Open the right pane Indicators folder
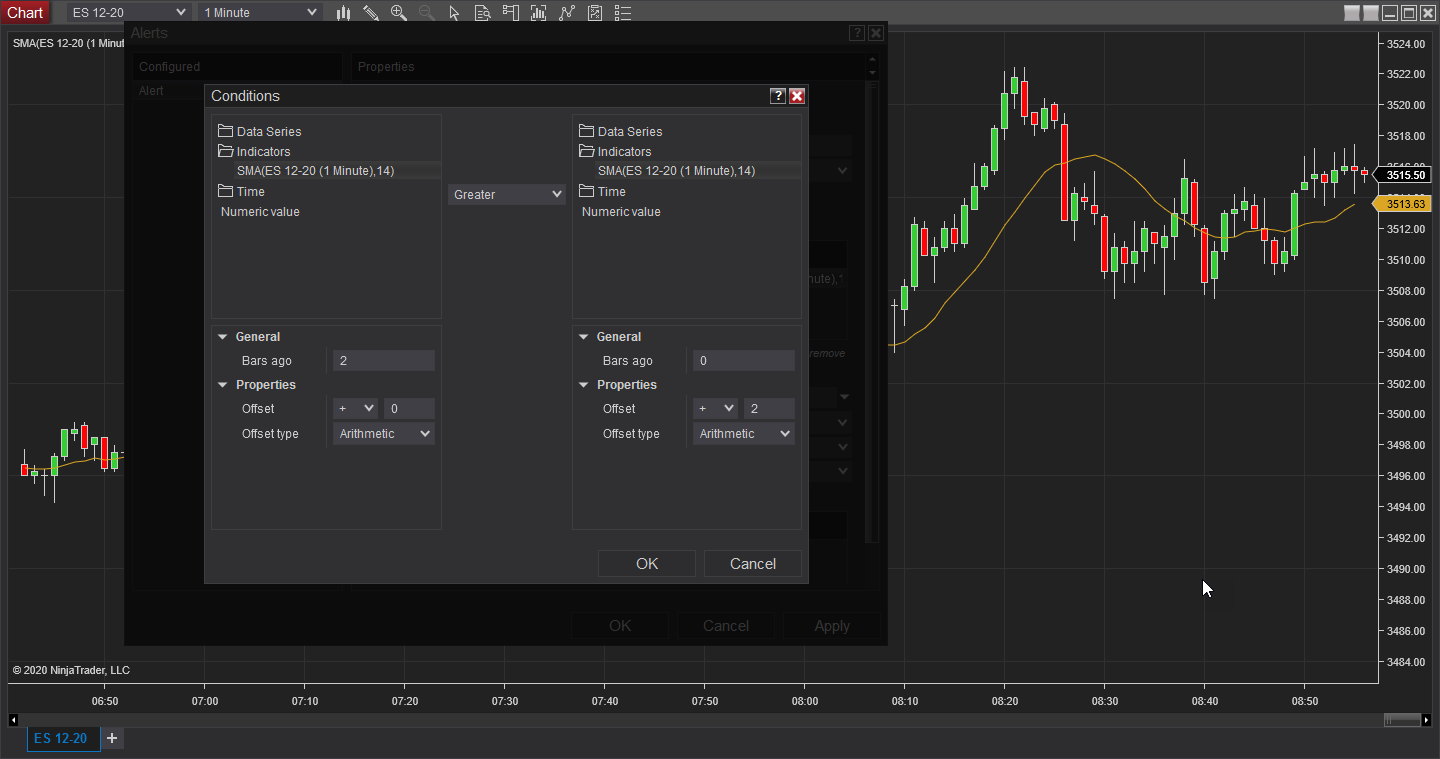This screenshot has width=1440, height=759. 615,152
